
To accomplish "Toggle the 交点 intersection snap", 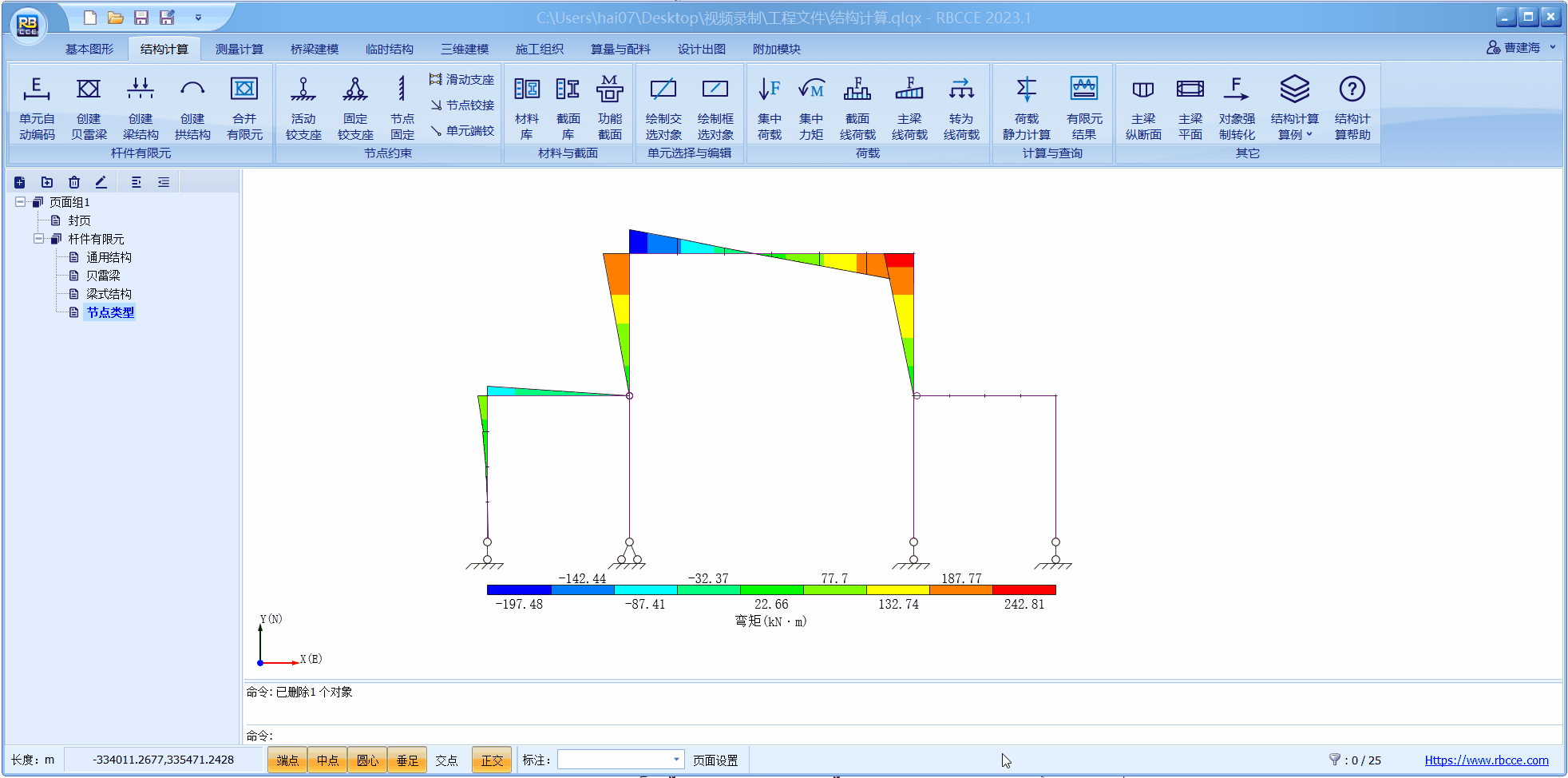I will tap(446, 760).
